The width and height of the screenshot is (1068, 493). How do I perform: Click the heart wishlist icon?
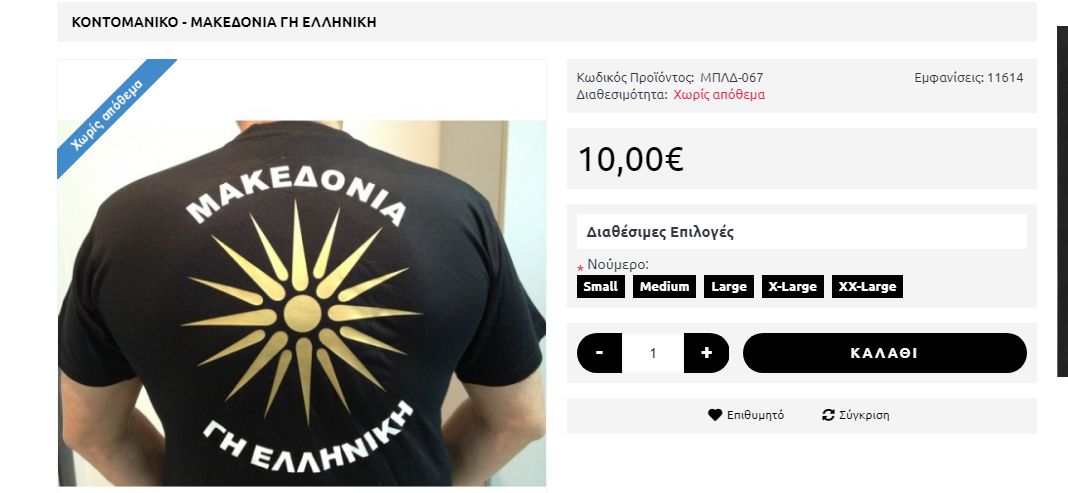[x=714, y=415]
